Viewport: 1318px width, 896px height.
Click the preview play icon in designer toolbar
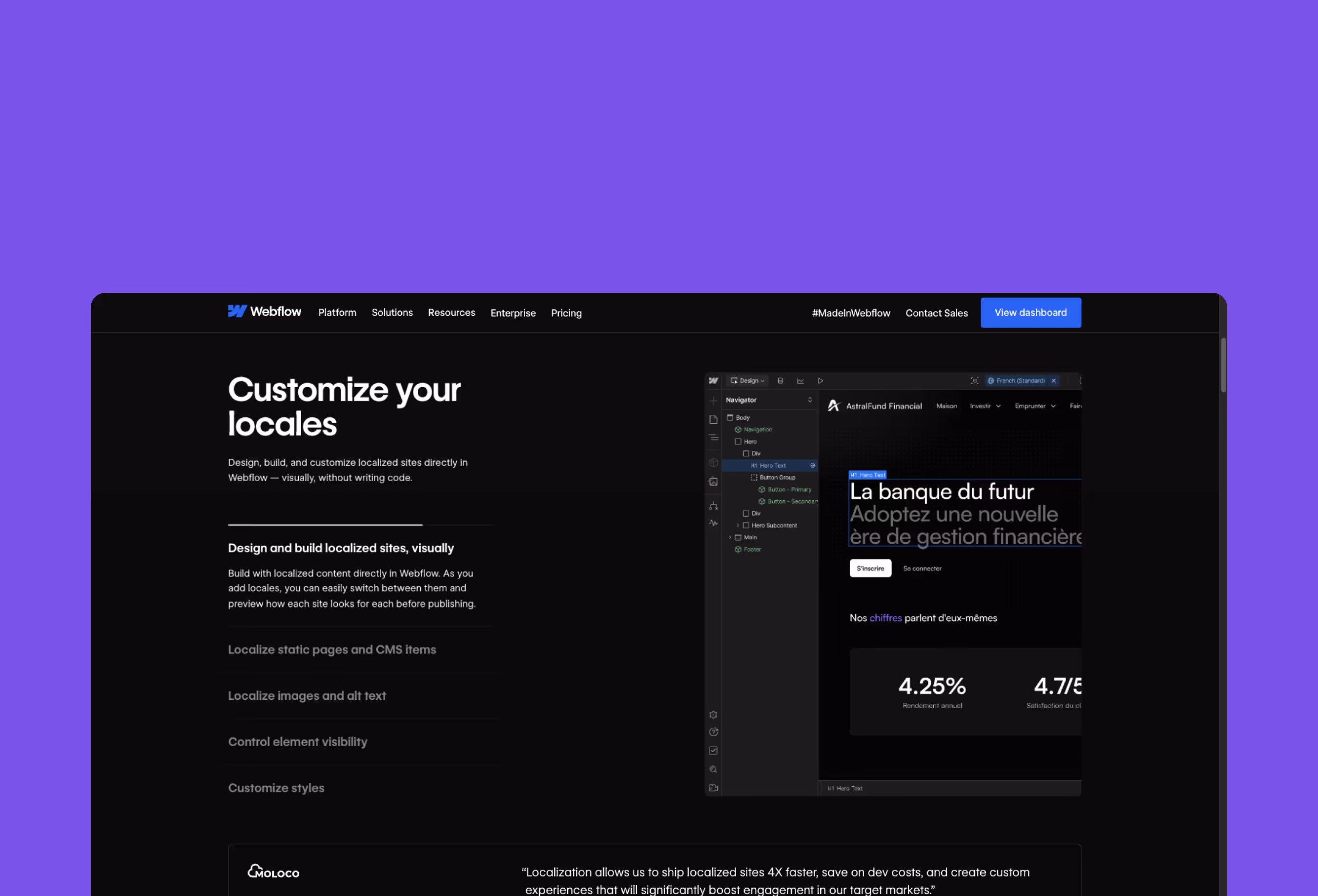820,381
